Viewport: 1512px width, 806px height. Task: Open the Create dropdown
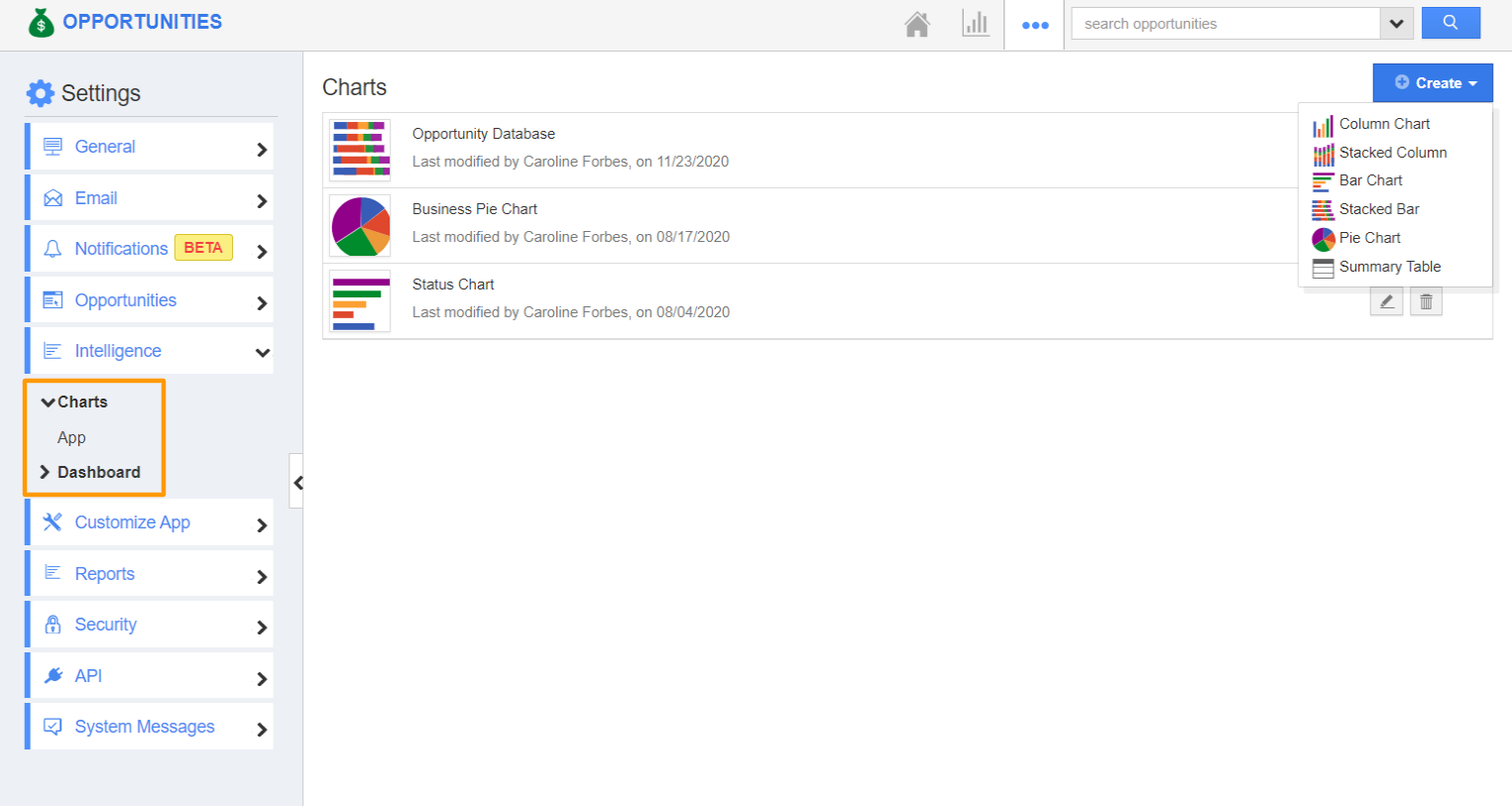1432,82
